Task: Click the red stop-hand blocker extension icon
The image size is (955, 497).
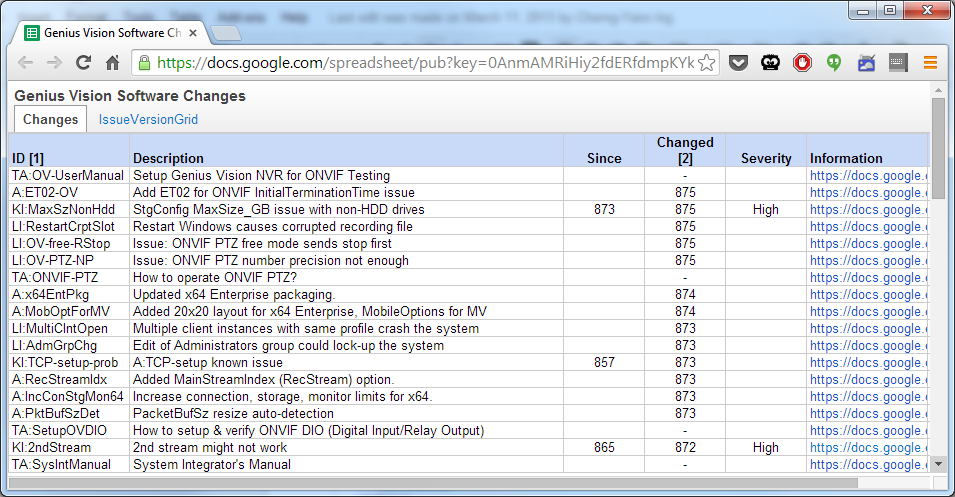Action: pyautogui.click(x=802, y=62)
